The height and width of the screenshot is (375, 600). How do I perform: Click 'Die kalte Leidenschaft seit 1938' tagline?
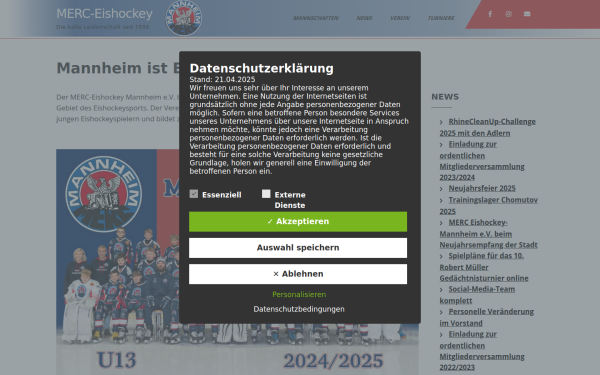pos(103,27)
